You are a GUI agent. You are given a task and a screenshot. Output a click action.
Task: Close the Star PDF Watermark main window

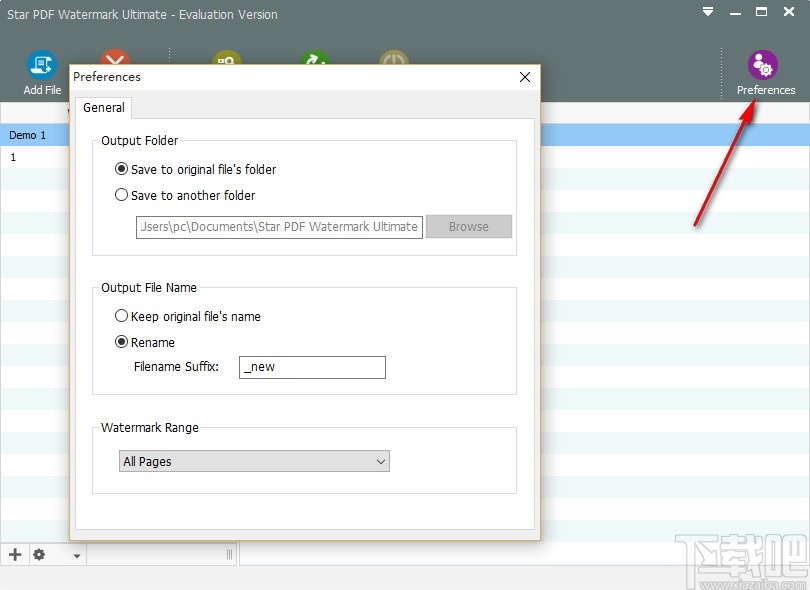point(789,11)
